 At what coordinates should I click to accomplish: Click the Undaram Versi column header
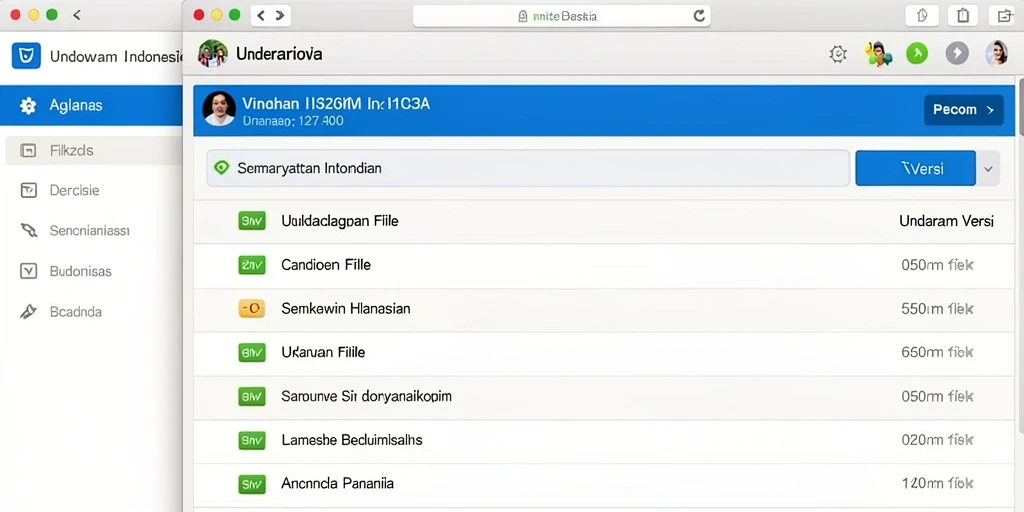click(x=946, y=221)
